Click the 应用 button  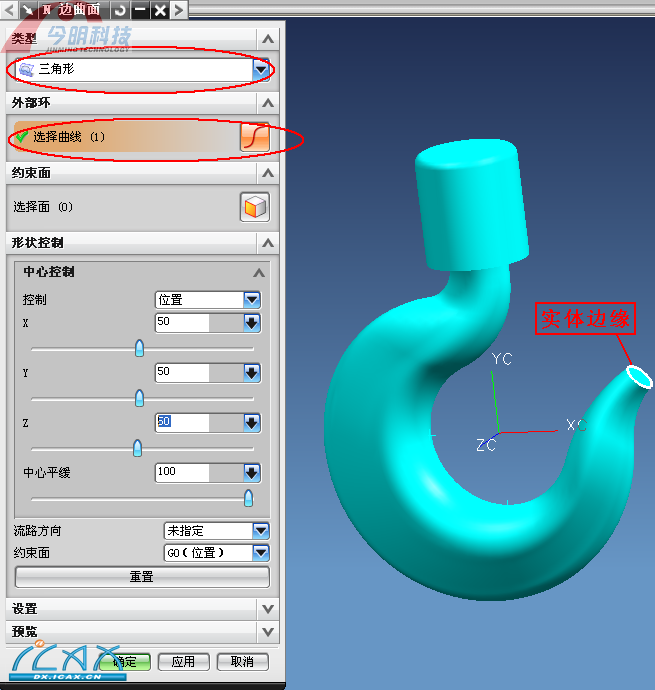(184, 662)
